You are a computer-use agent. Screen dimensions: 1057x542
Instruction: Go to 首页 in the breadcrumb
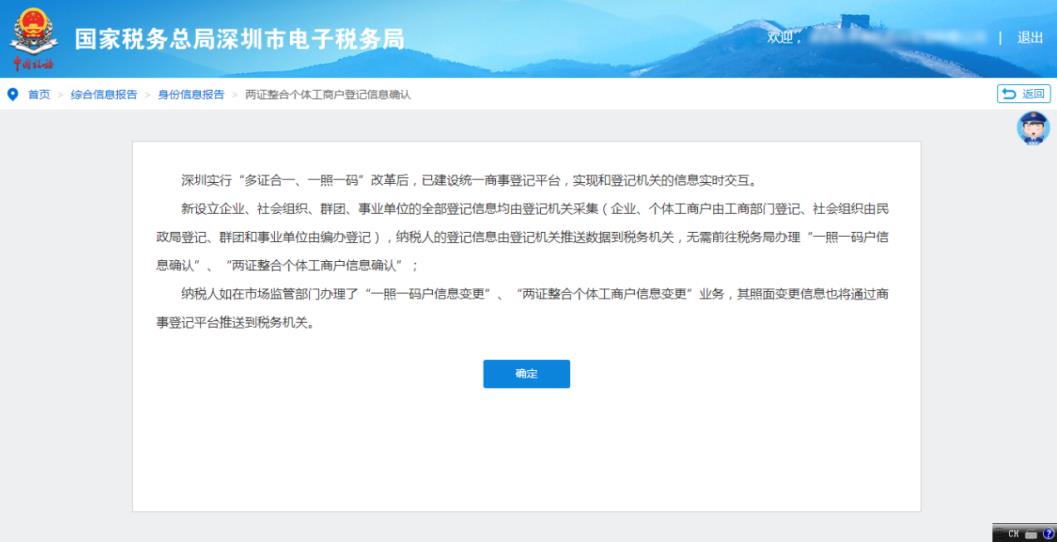click(x=38, y=94)
